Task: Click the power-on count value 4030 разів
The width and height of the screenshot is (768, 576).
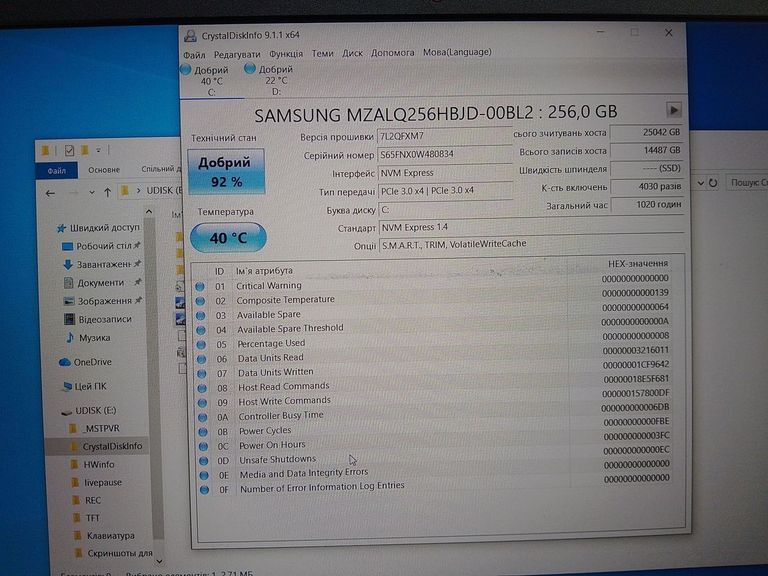Action: coord(647,187)
